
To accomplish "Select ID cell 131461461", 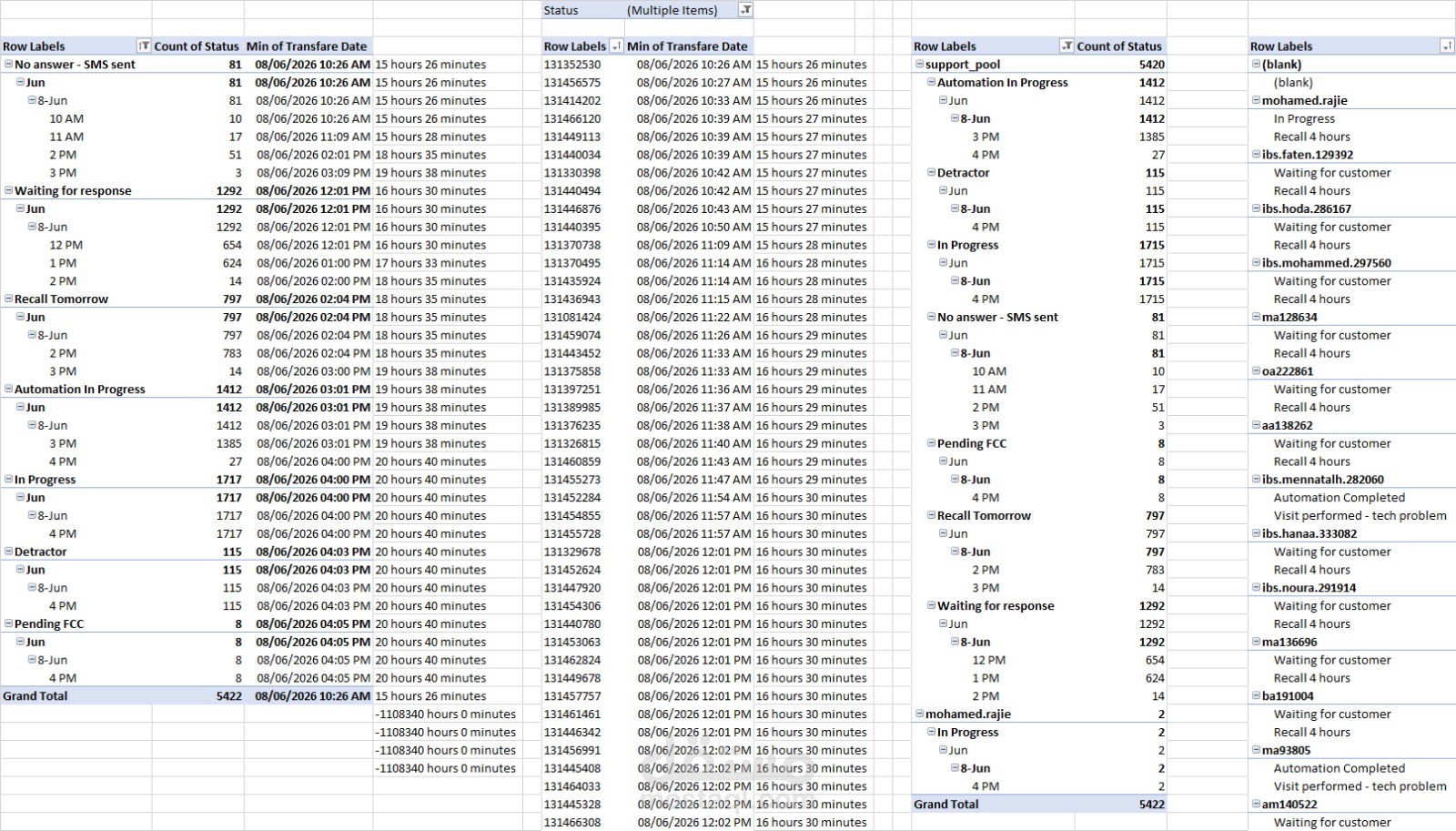I will (x=583, y=714).
